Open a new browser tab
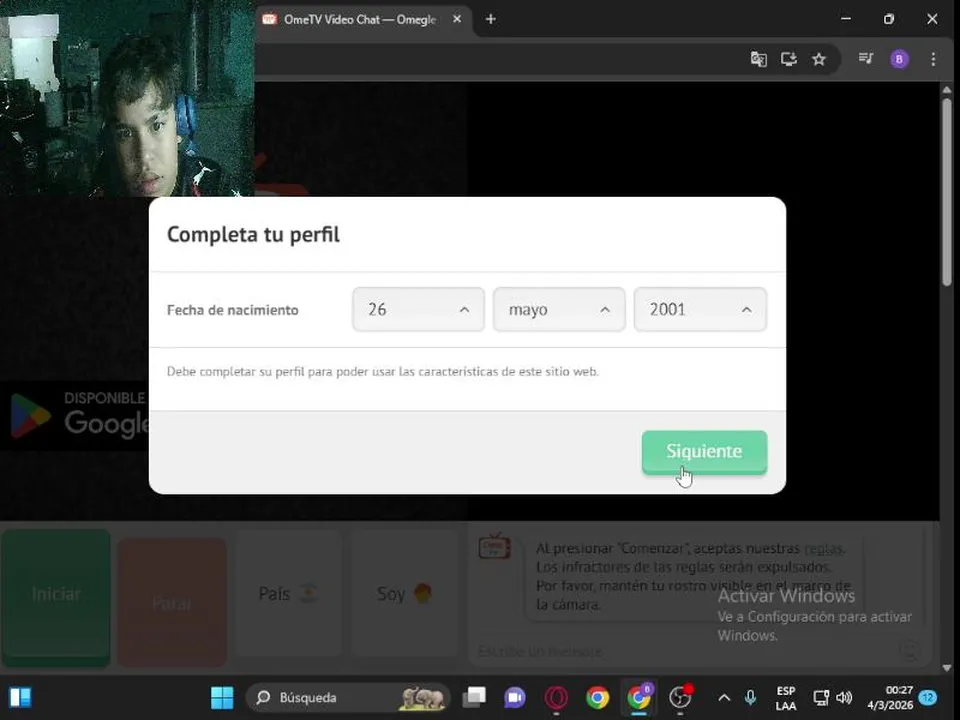The image size is (960, 720). (x=490, y=19)
